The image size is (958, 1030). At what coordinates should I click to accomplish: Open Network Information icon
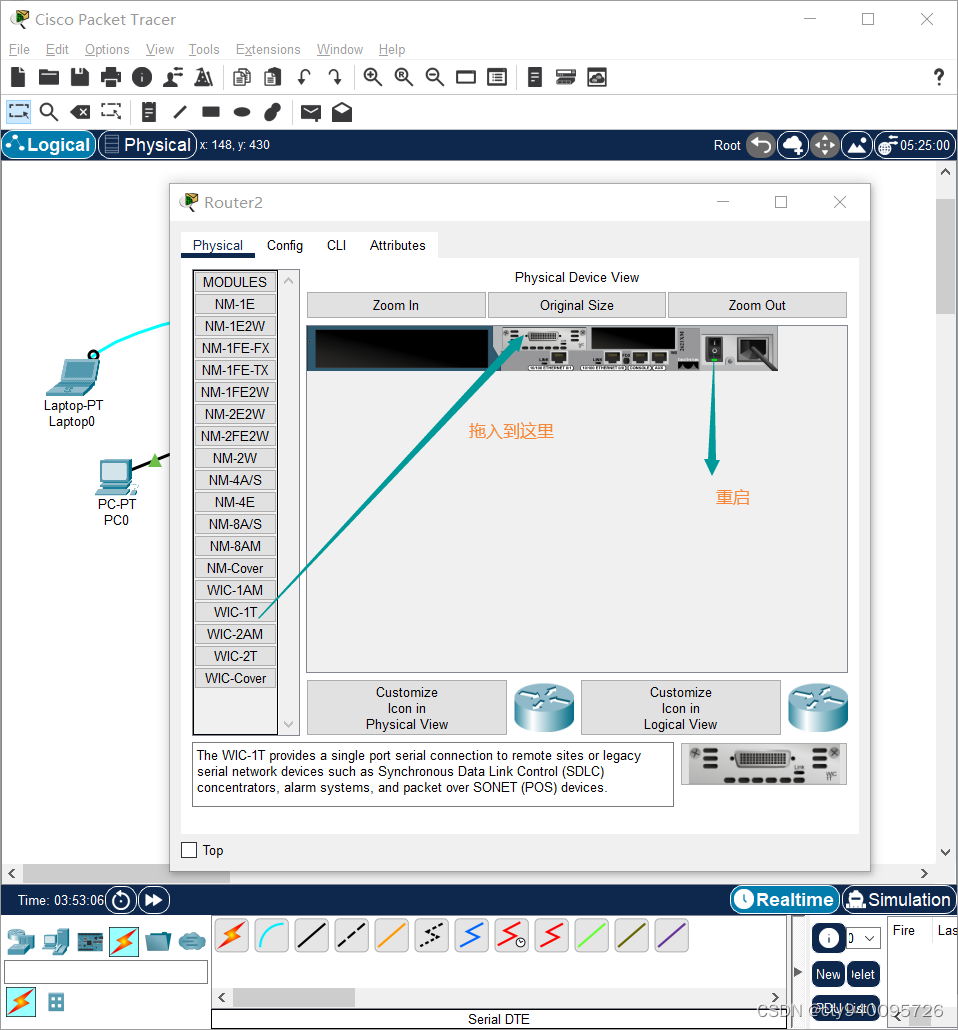coord(141,78)
